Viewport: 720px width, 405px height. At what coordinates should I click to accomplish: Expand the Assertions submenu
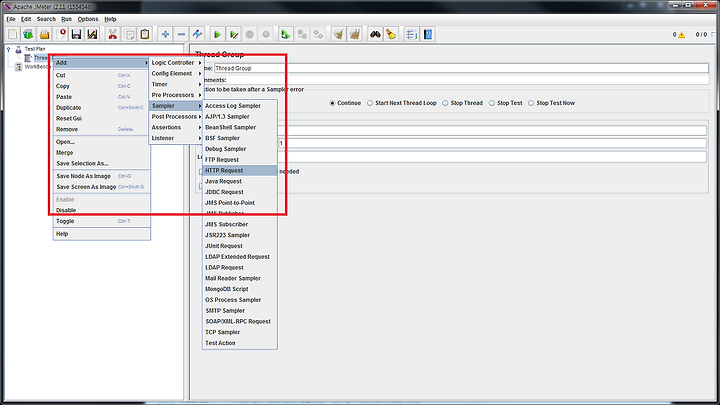[x=176, y=127]
